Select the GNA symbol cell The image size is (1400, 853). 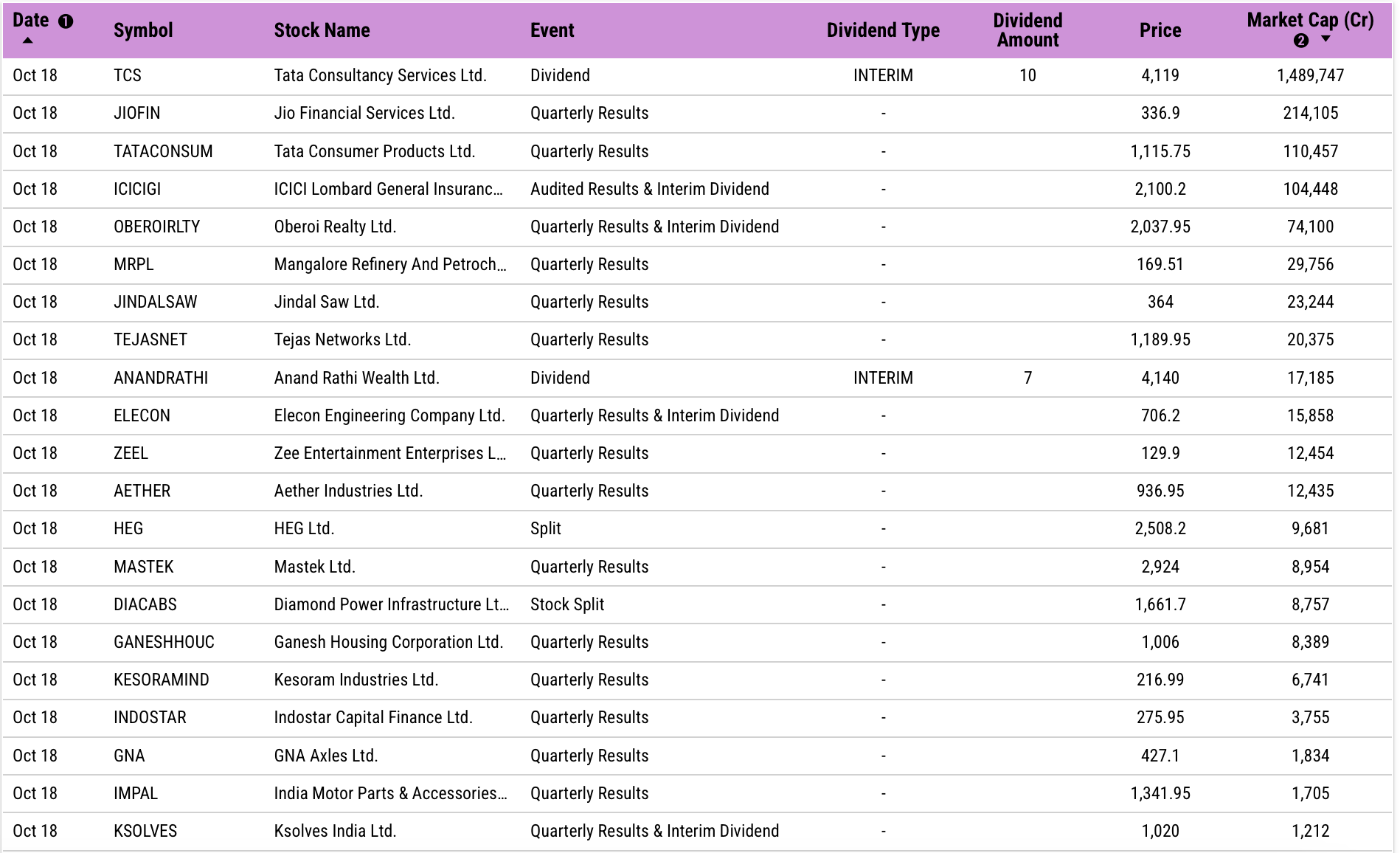[129, 756]
